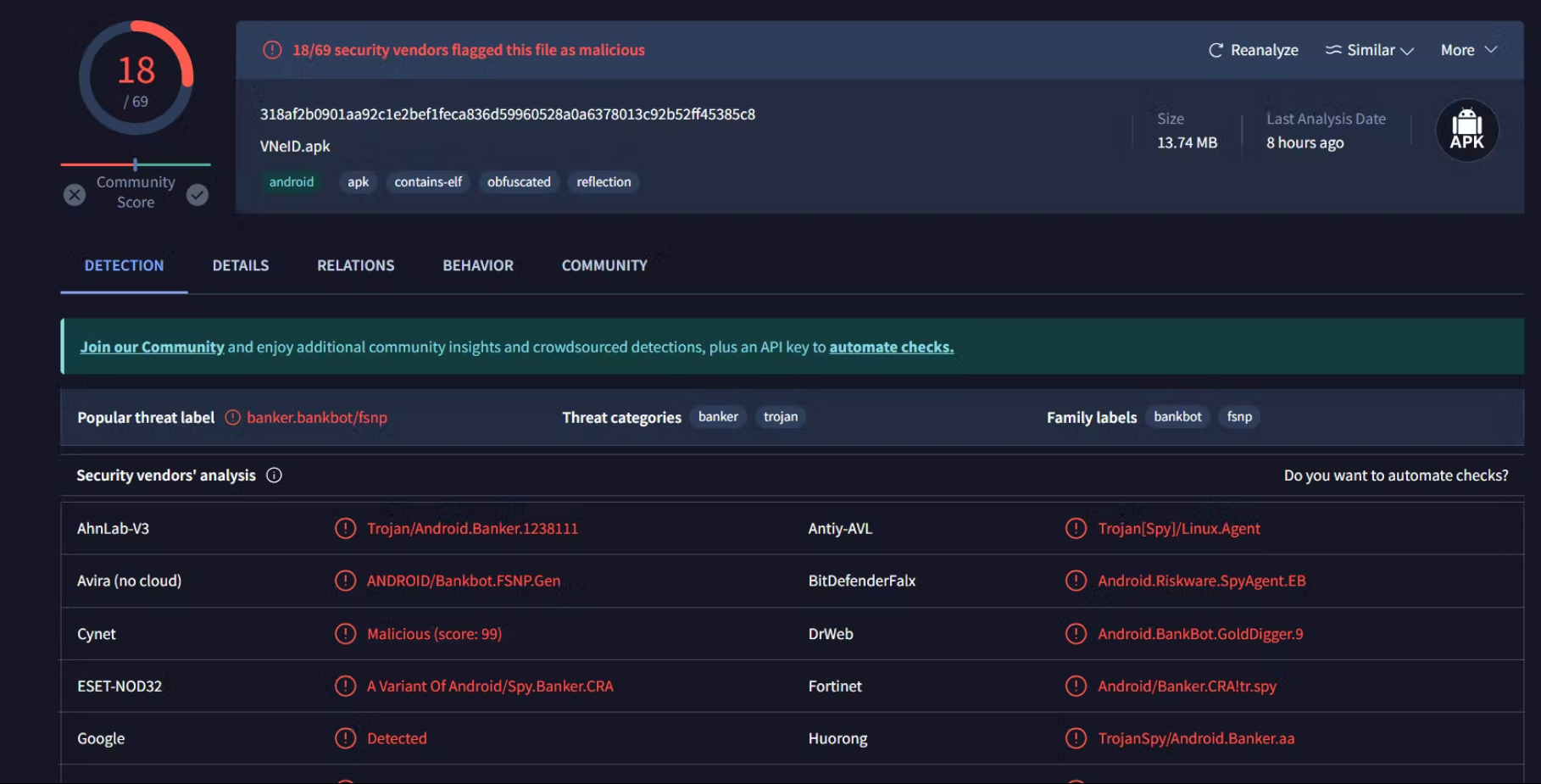Image resolution: width=1541 pixels, height=784 pixels.
Task: Open the More dropdown menu
Action: [1469, 50]
